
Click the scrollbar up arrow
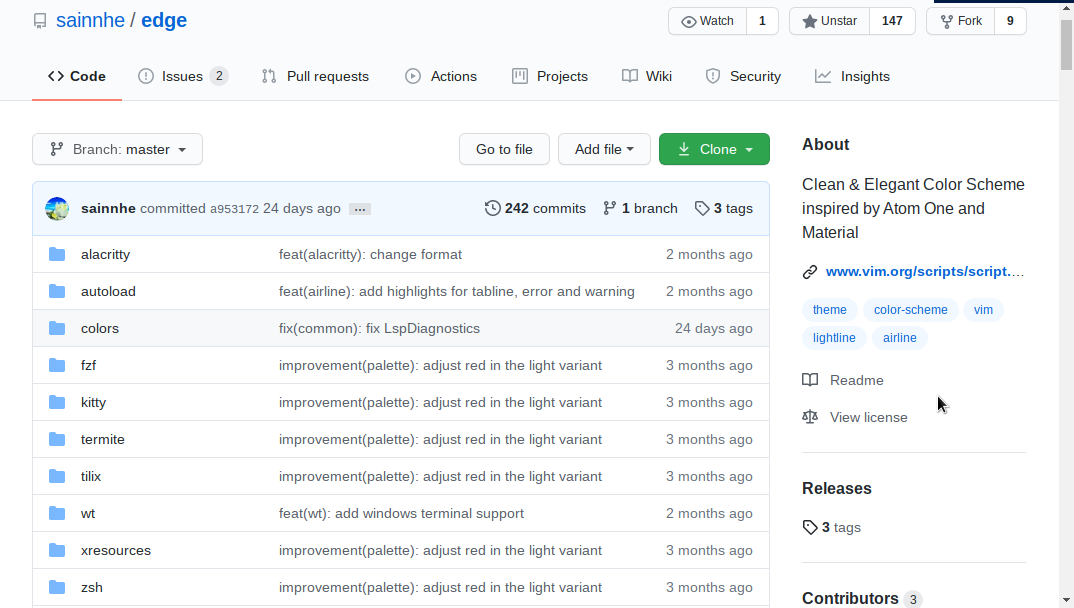pos(1066,10)
